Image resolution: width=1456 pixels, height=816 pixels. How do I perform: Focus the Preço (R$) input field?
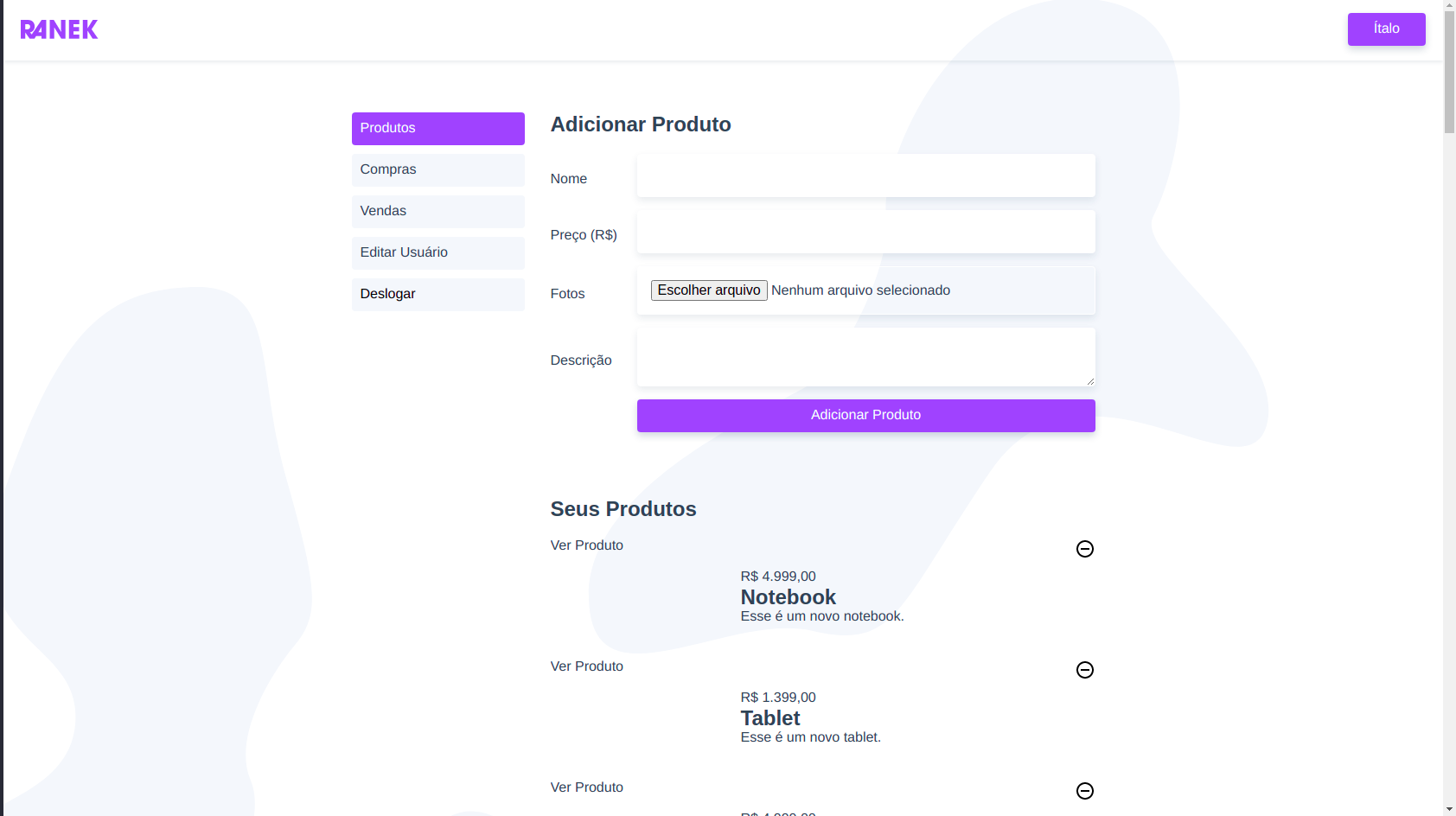point(866,232)
